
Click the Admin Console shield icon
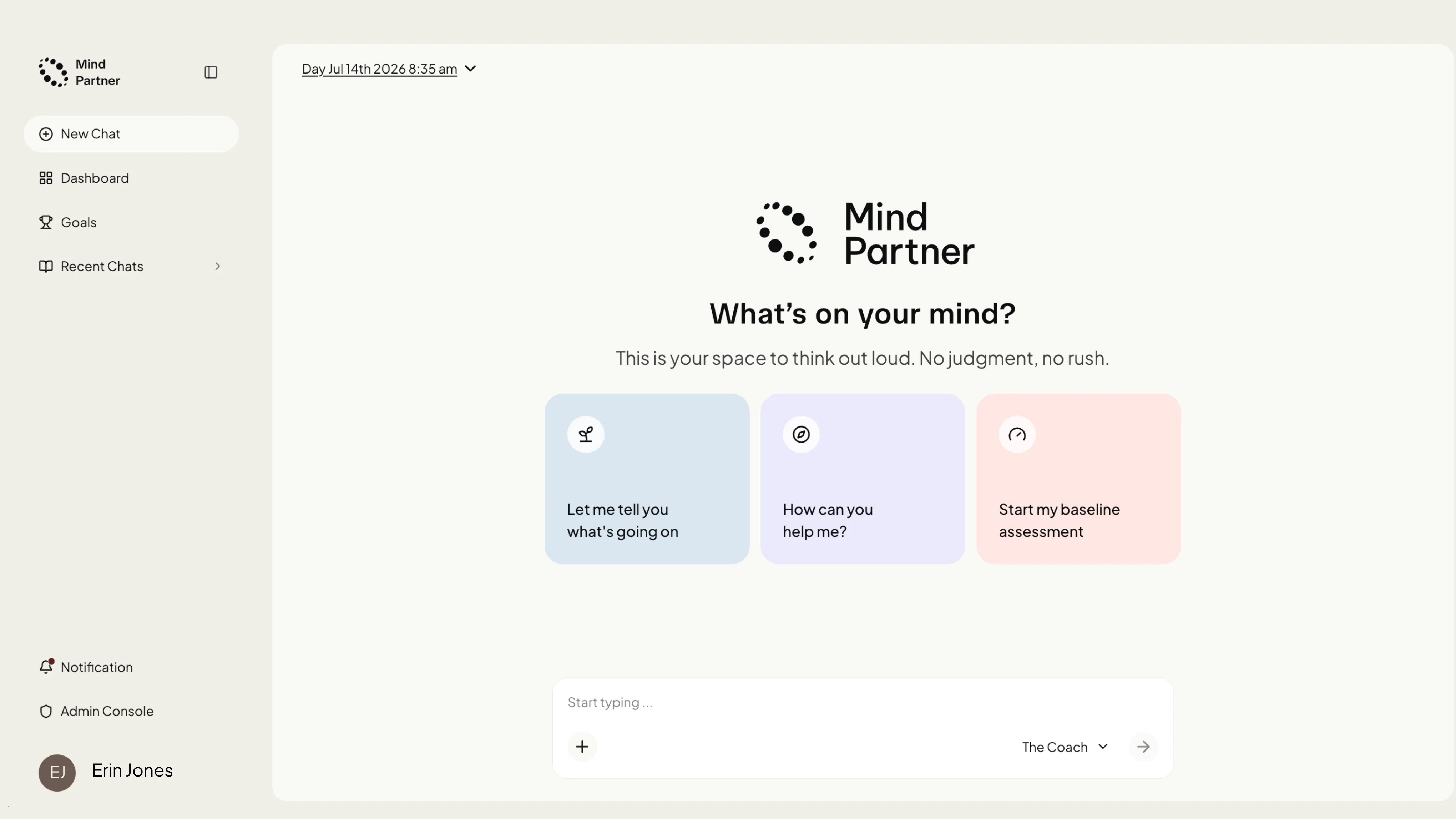pyautogui.click(x=46, y=711)
